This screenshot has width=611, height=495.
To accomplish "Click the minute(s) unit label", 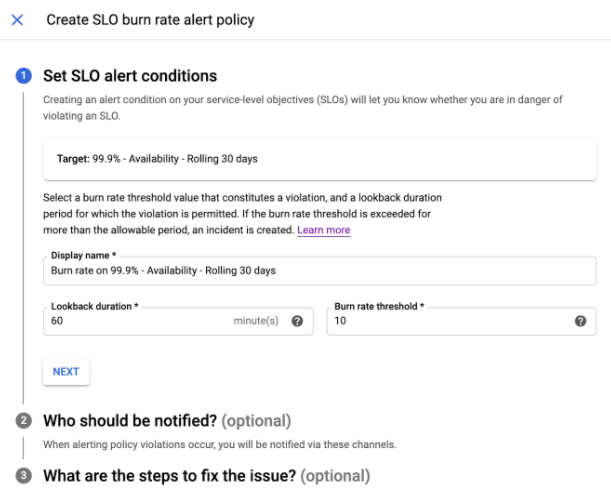I will [x=256, y=321].
